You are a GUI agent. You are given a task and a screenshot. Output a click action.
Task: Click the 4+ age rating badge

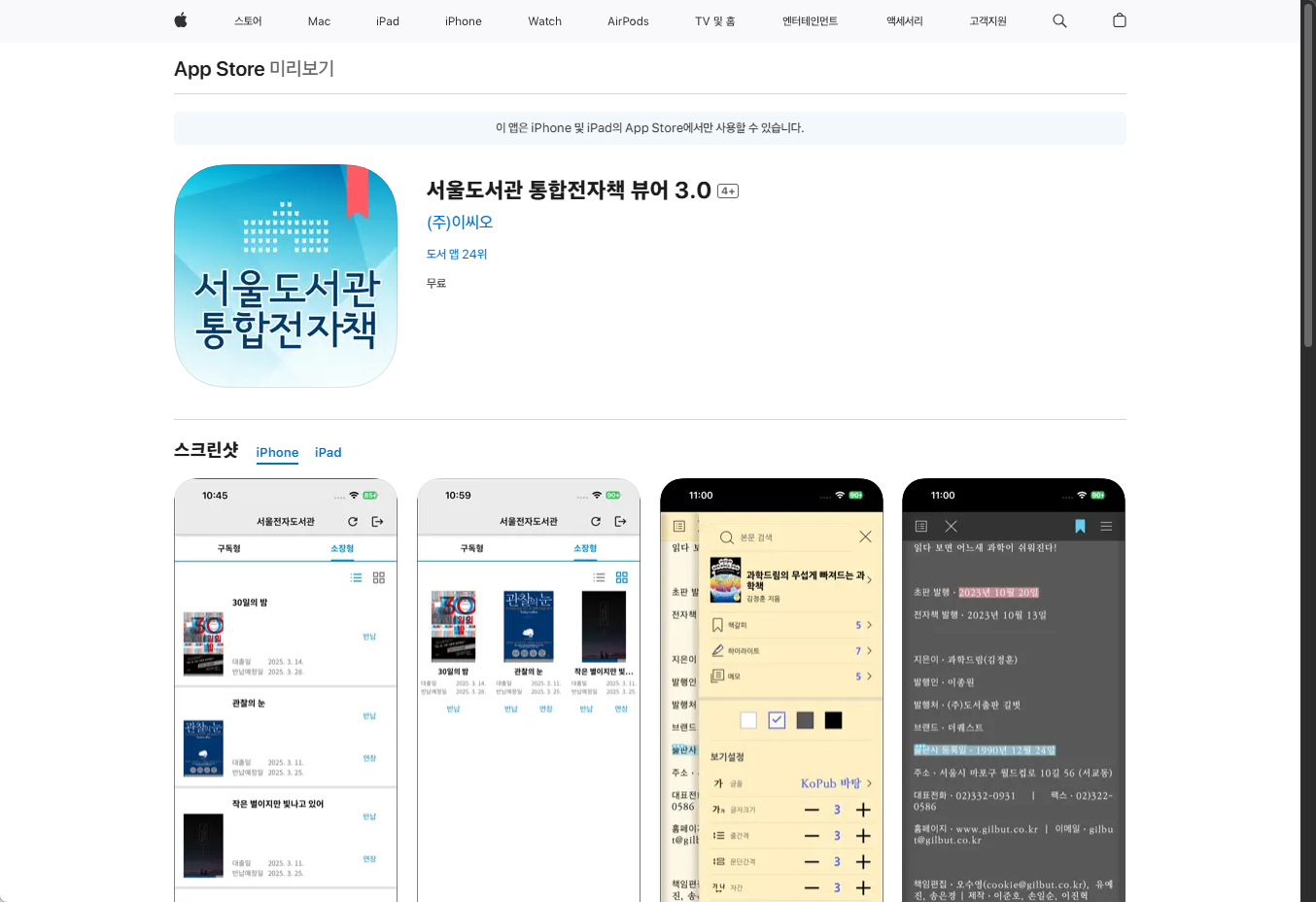pyautogui.click(x=728, y=191)
